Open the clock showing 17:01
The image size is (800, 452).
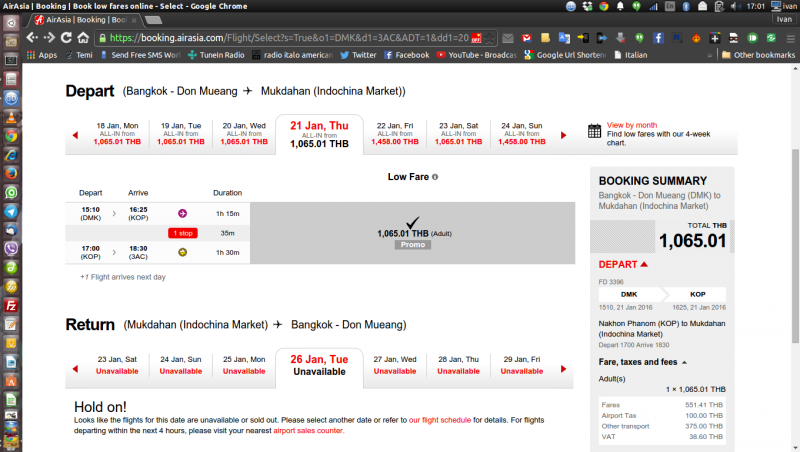click(756, 6)
